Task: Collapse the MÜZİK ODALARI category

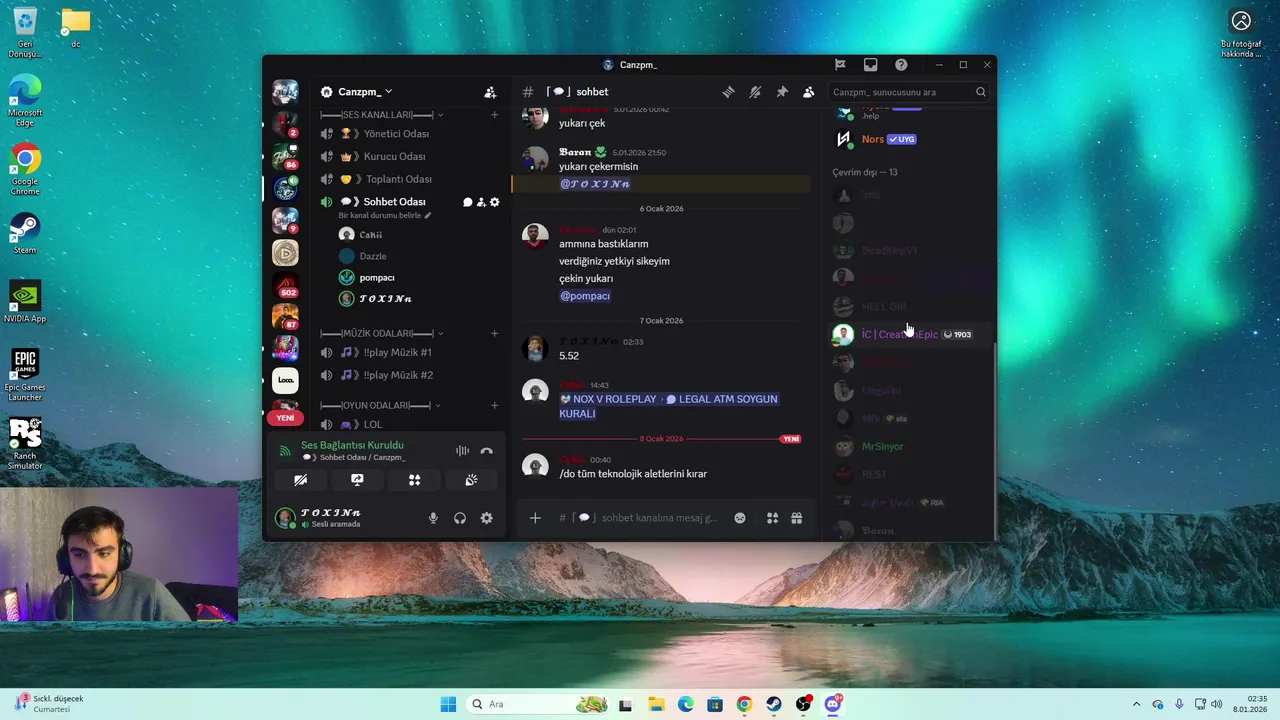Action: pos(381,333)
